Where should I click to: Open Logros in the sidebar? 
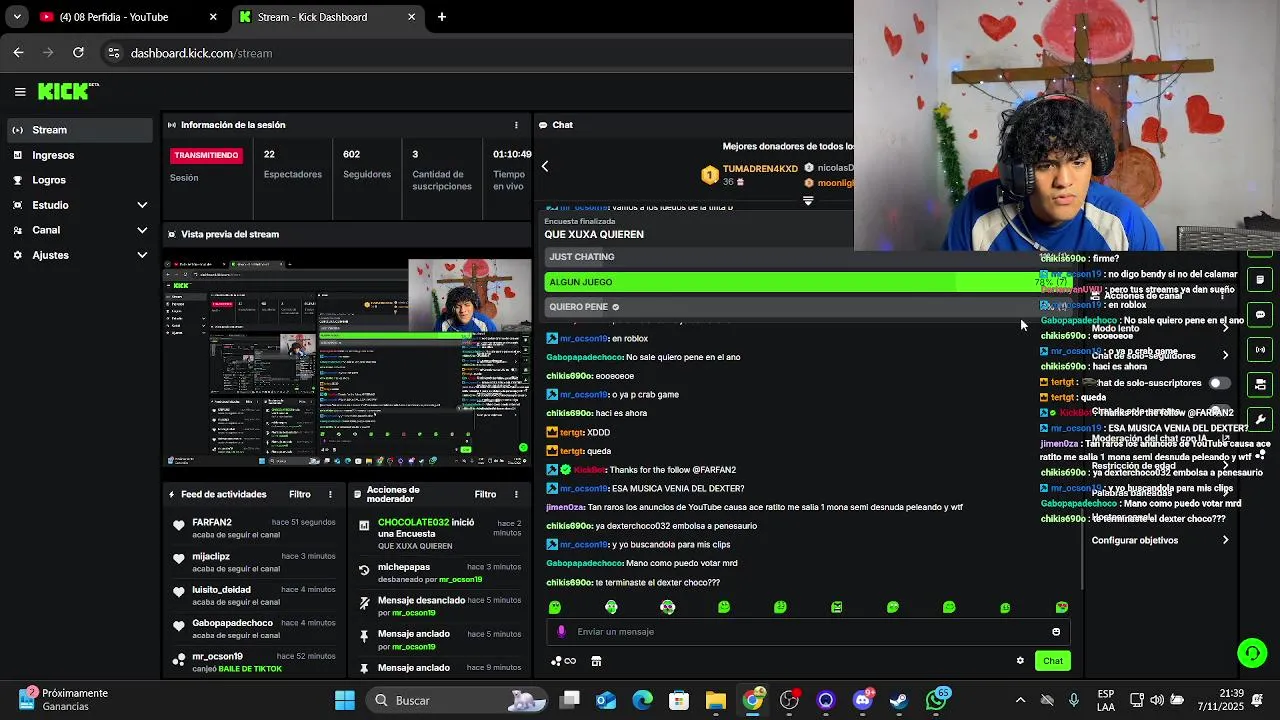click(x=80, y=180)
